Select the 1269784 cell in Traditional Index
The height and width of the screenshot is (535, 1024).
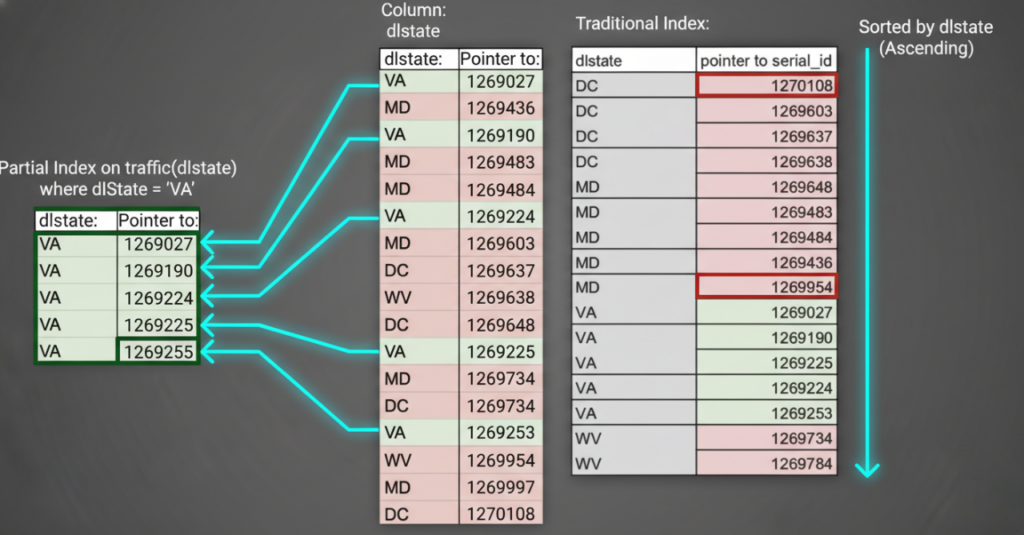pos(767,464)
